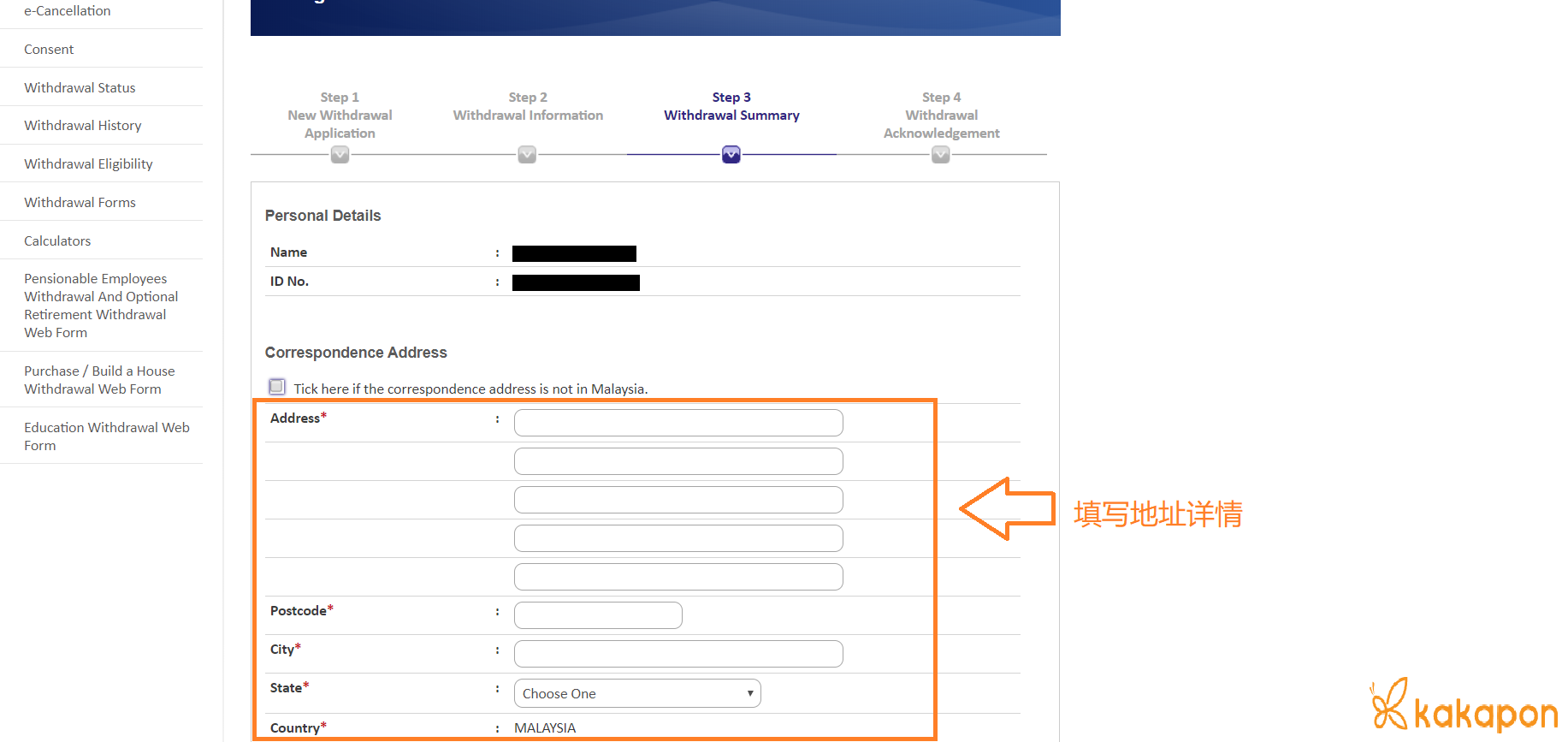The width and height of the screenshot is (1568, 742).
Task: Click the fifth Address line field
Action: 678,577
